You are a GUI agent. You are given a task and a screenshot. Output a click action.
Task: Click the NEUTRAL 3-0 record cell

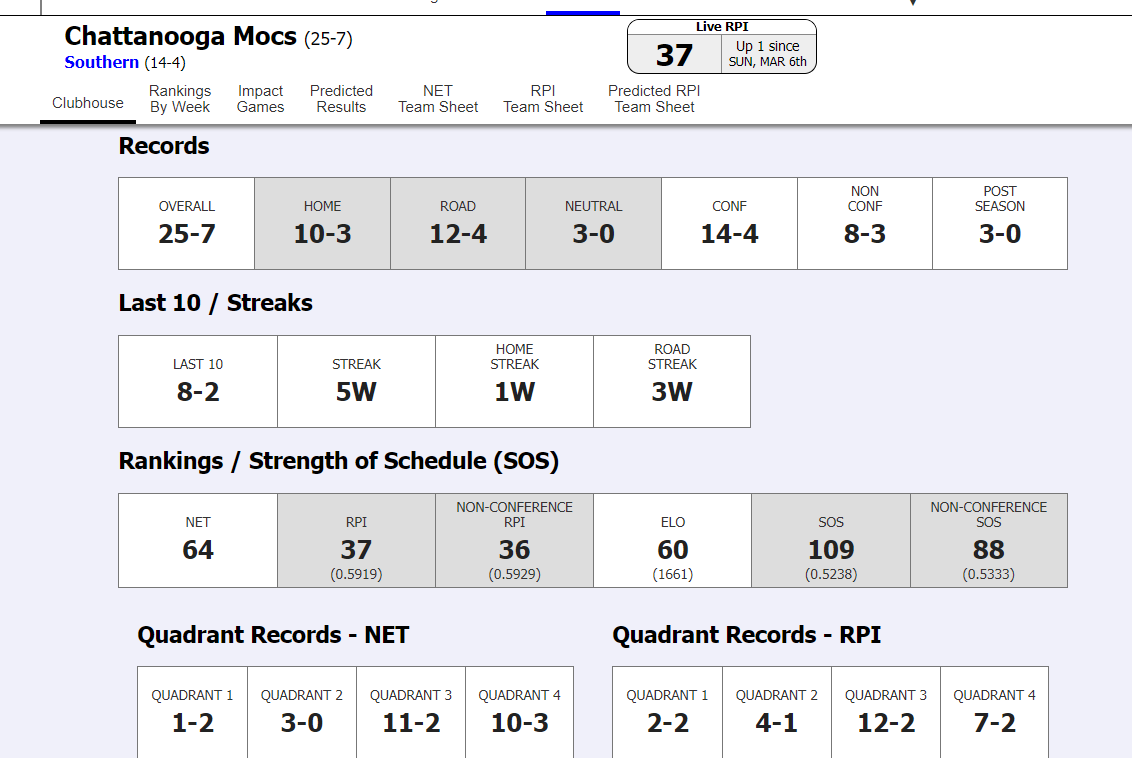point(593,223)
